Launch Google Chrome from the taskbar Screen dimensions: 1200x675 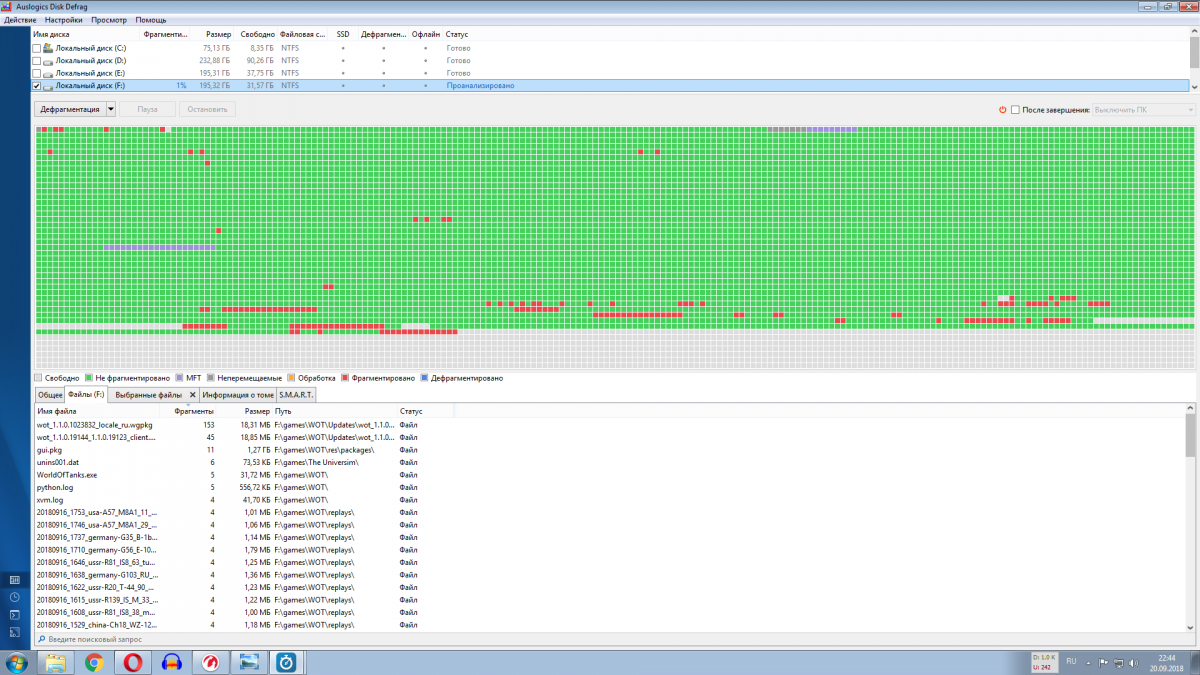coord(94,662)
